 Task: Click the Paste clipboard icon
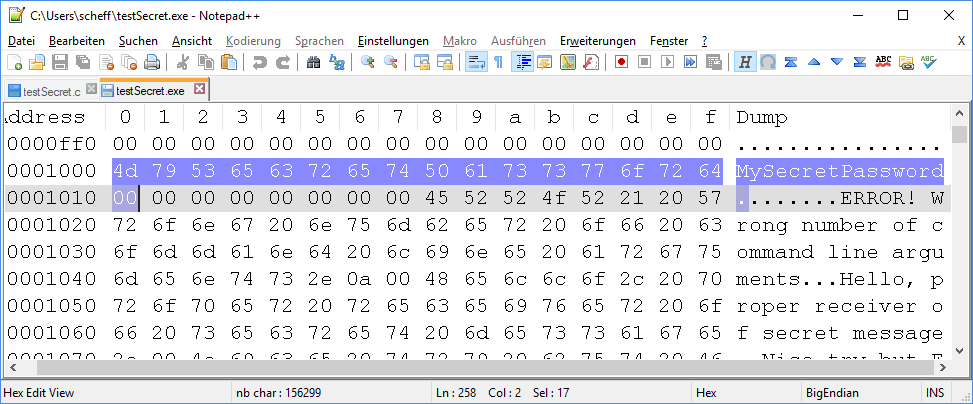229,62
